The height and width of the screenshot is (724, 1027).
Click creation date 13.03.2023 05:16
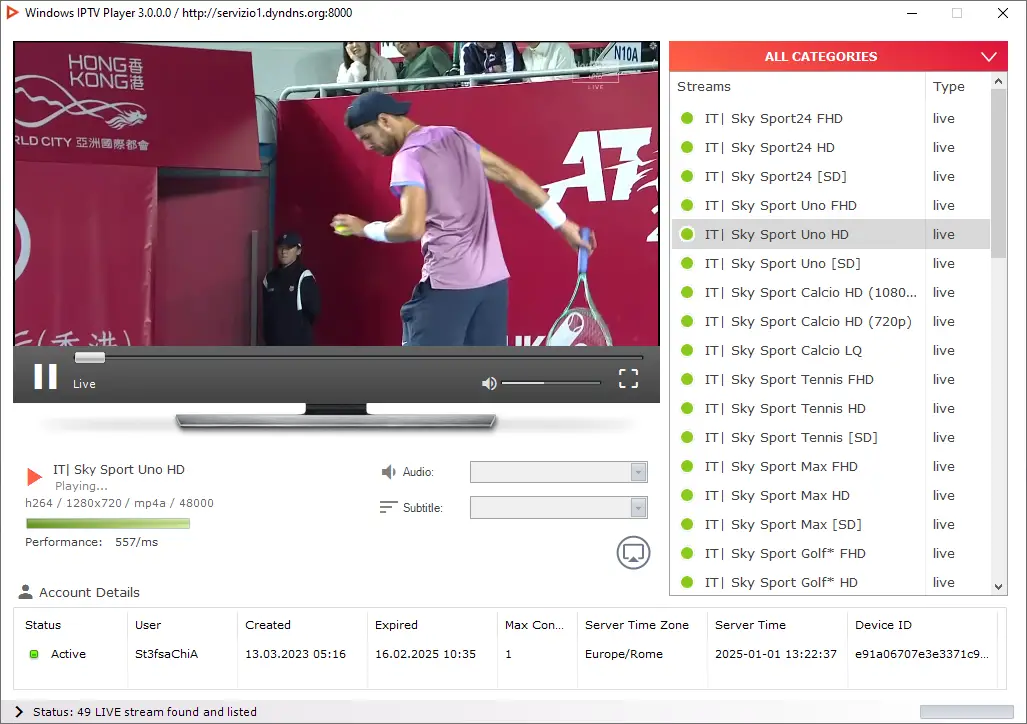click(295, 654)
